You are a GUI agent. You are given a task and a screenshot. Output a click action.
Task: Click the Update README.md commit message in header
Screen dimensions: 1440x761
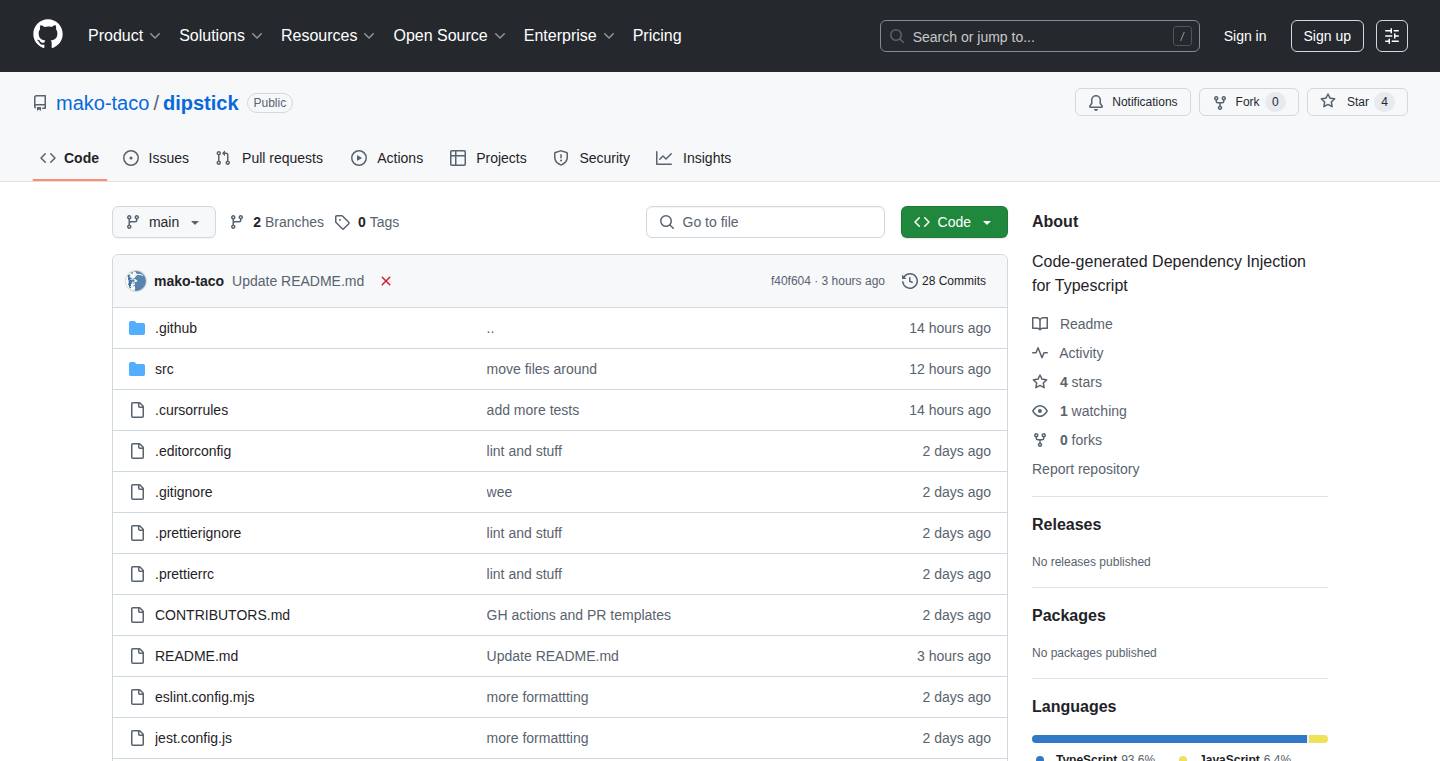[298, 281]
